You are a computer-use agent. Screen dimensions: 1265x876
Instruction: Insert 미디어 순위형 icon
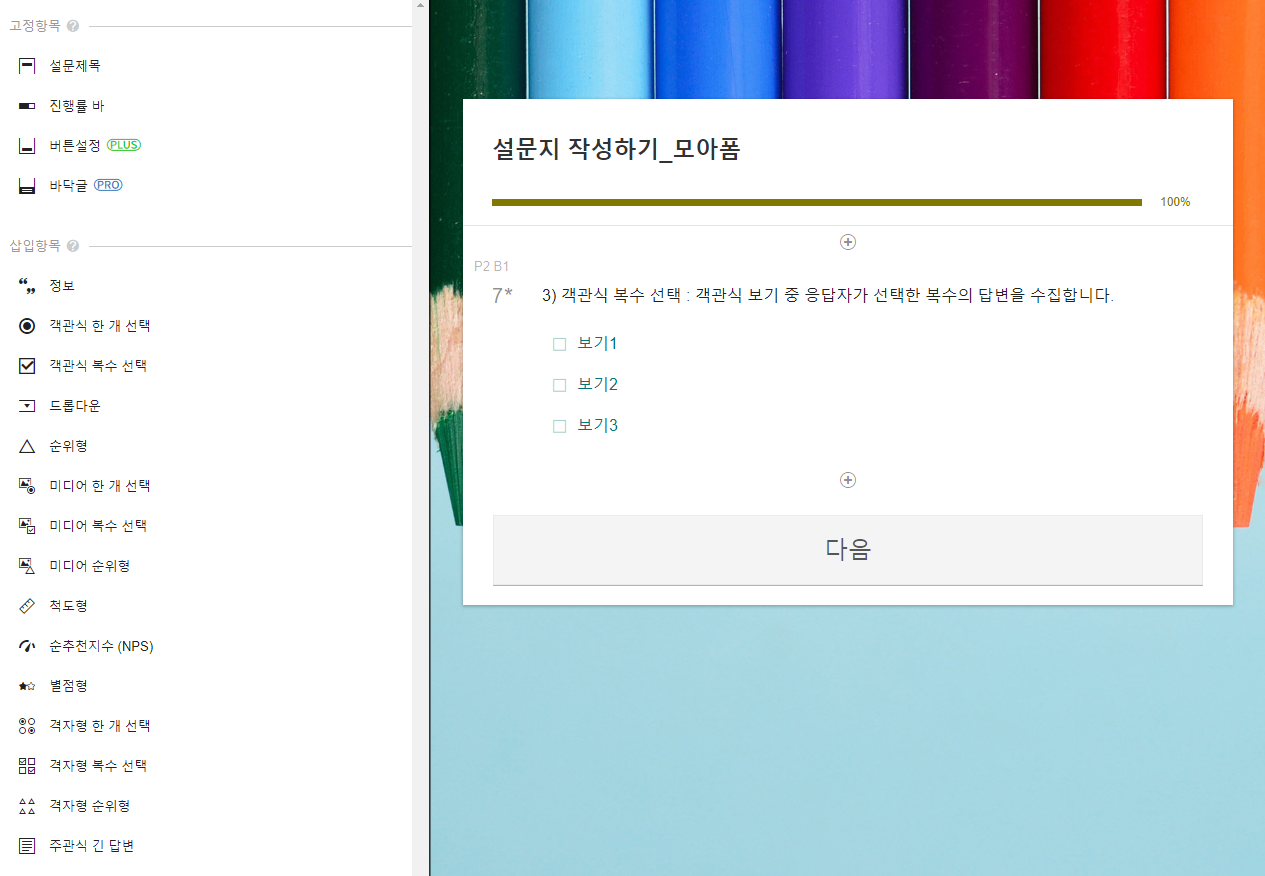[x=27, y=566]
